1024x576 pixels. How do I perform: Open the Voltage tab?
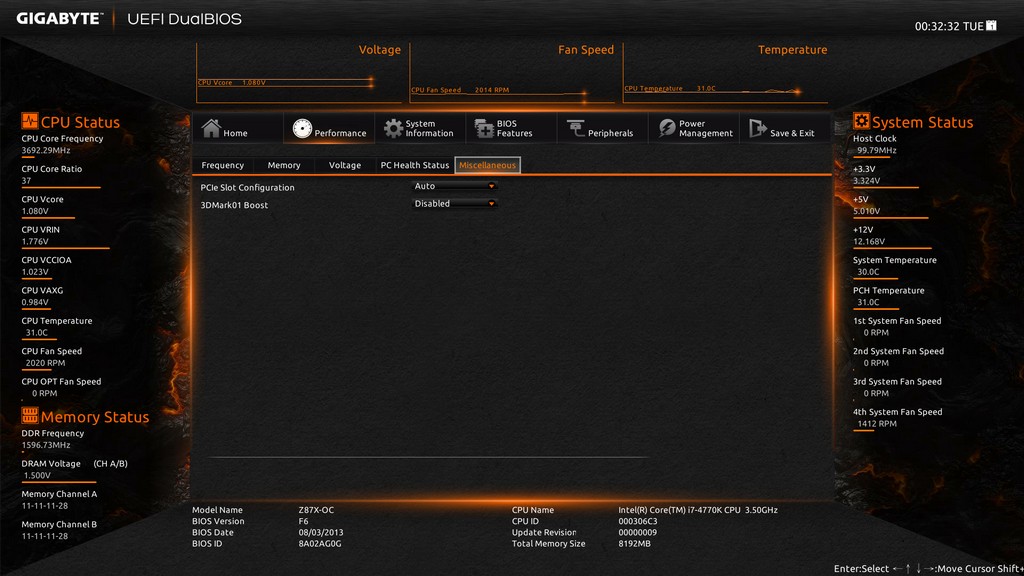345,165
